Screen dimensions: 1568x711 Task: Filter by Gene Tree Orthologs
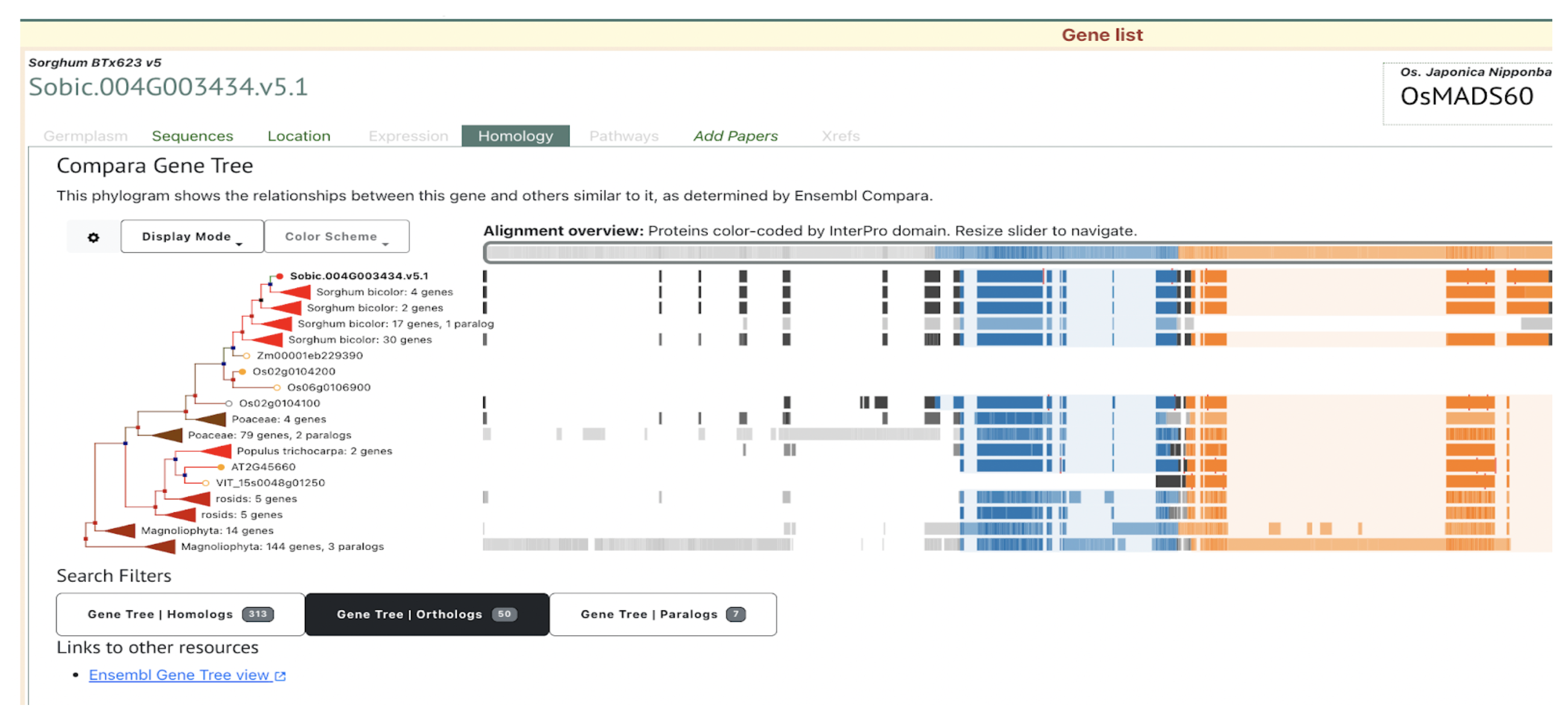point(427,614)
